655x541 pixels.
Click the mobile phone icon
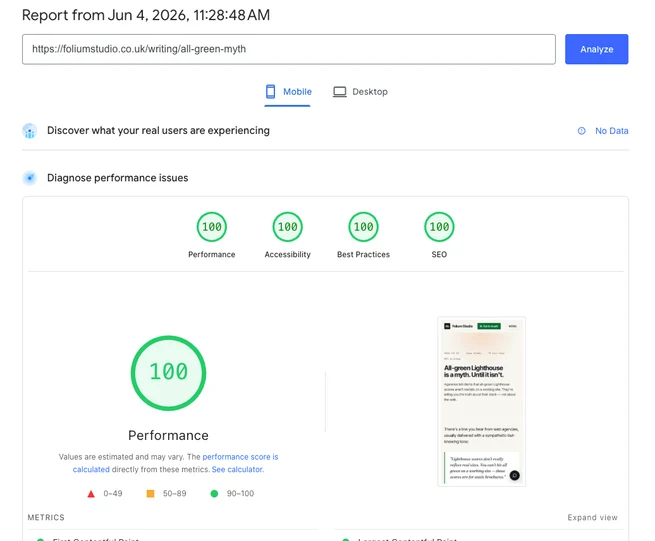[270, 91]
